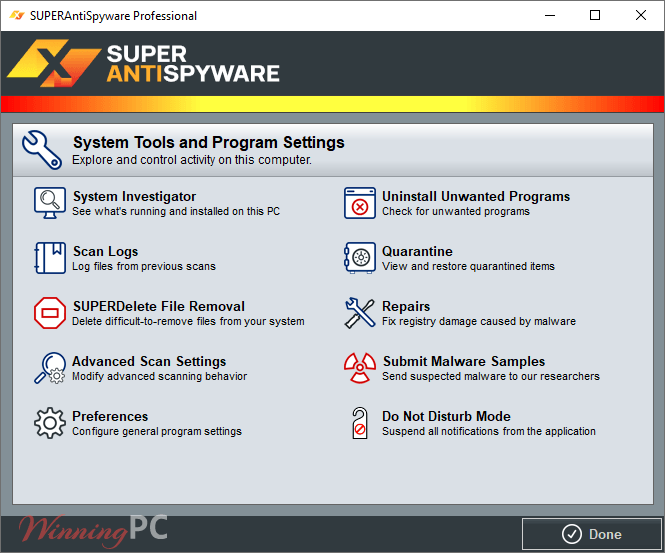This screenshot has width=665, height=553.
Task: Maximize the SUPERAntiSpyware window
Action: (x=595, y=16)
